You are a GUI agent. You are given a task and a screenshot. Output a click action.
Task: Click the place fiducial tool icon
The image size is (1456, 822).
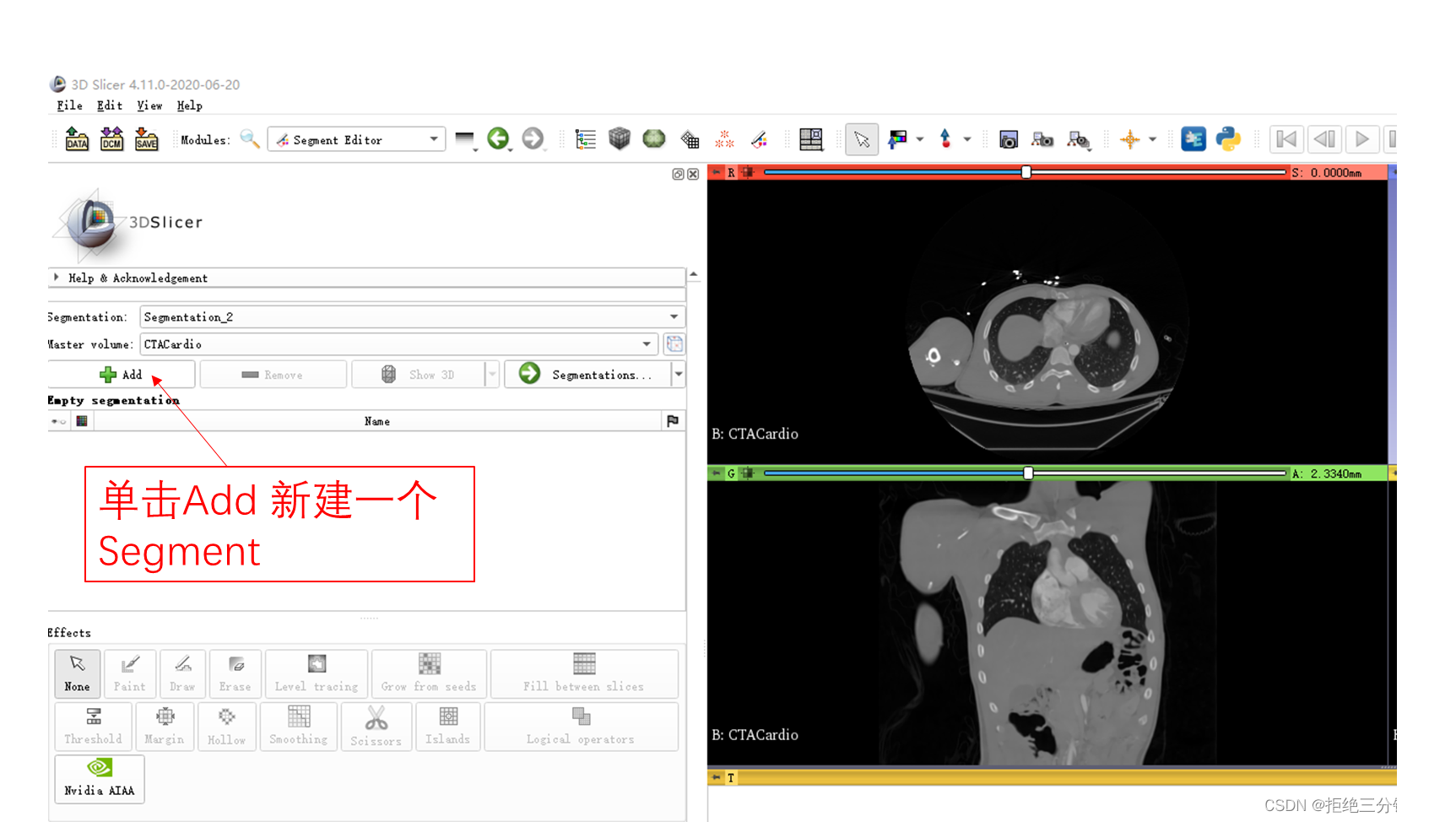(x=945, y=139)
